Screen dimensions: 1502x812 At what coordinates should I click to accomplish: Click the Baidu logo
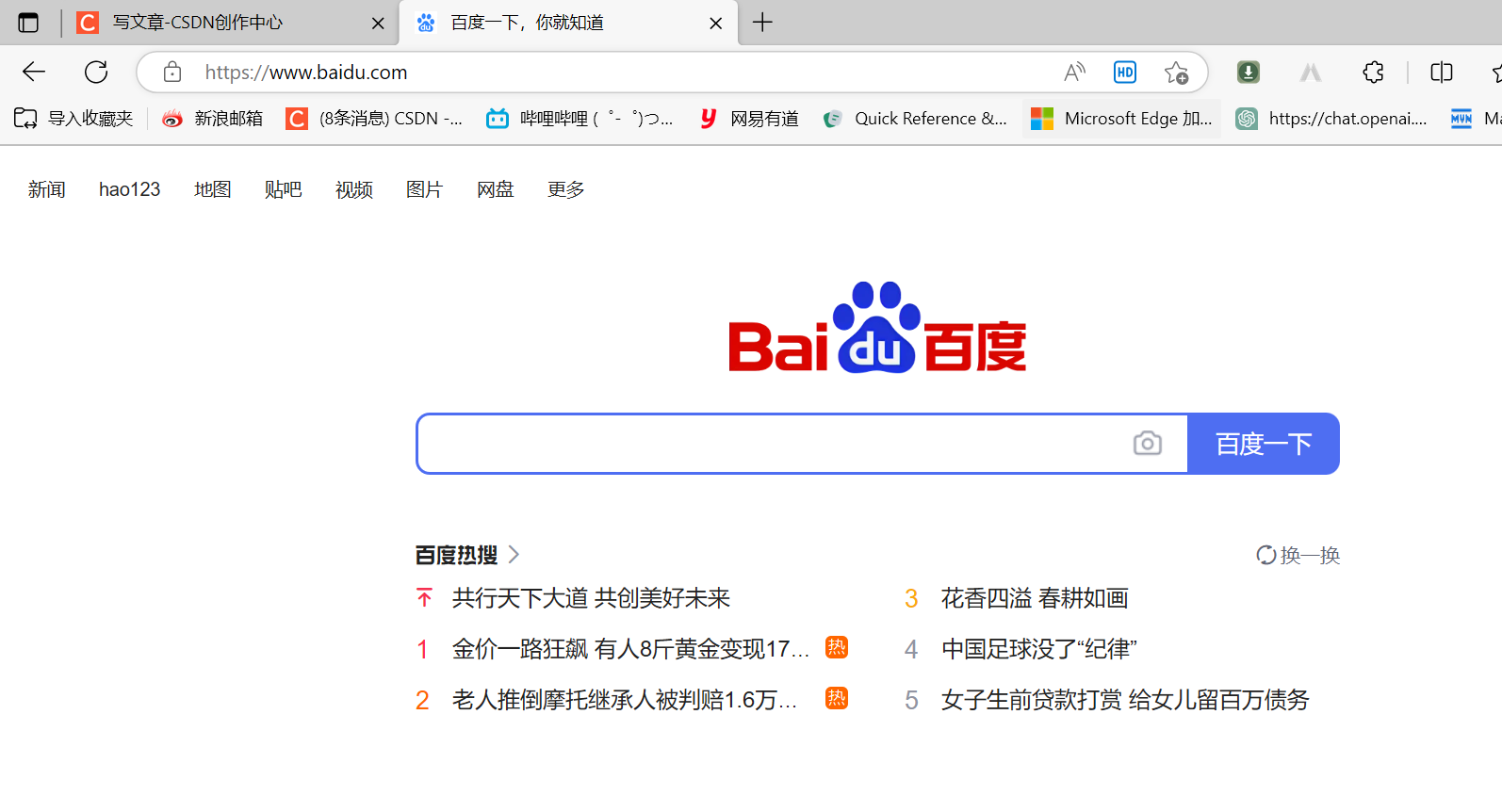877,327
